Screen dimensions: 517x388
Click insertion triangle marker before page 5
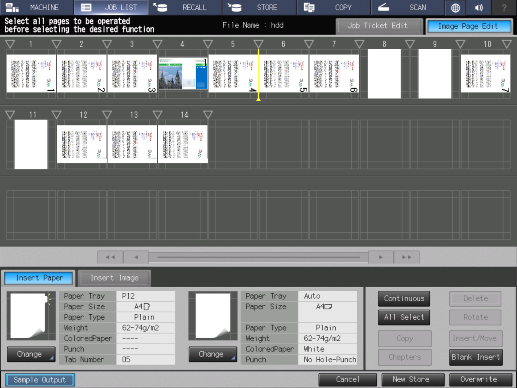coord(208,44)
